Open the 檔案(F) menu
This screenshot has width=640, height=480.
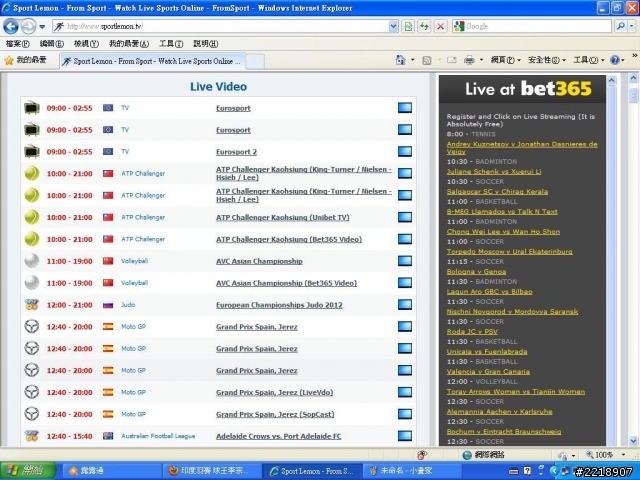click(x=18, y=44)
